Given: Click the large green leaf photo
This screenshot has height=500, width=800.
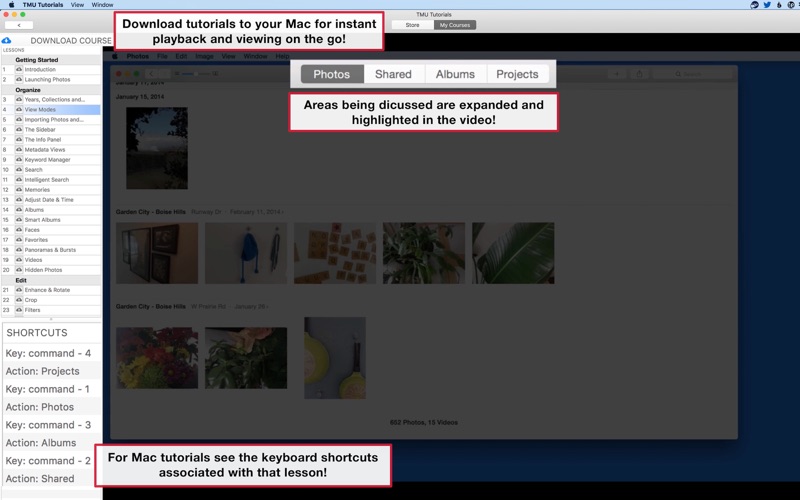Looking at the screenshot, I should click(513, 253).
